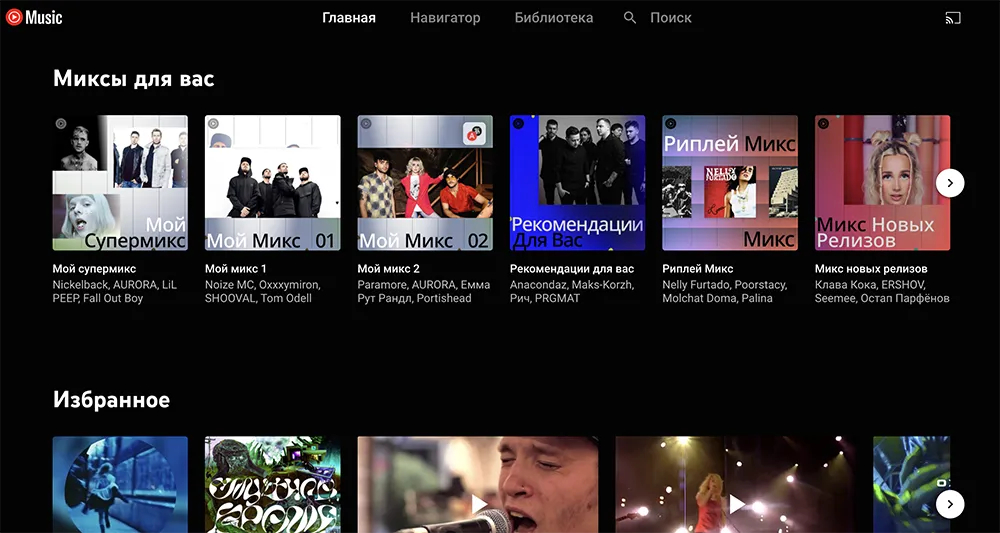This screenshot has height=533, width=1000.
Task: Open the Риплей Микс cover
Action: point(730,183)
